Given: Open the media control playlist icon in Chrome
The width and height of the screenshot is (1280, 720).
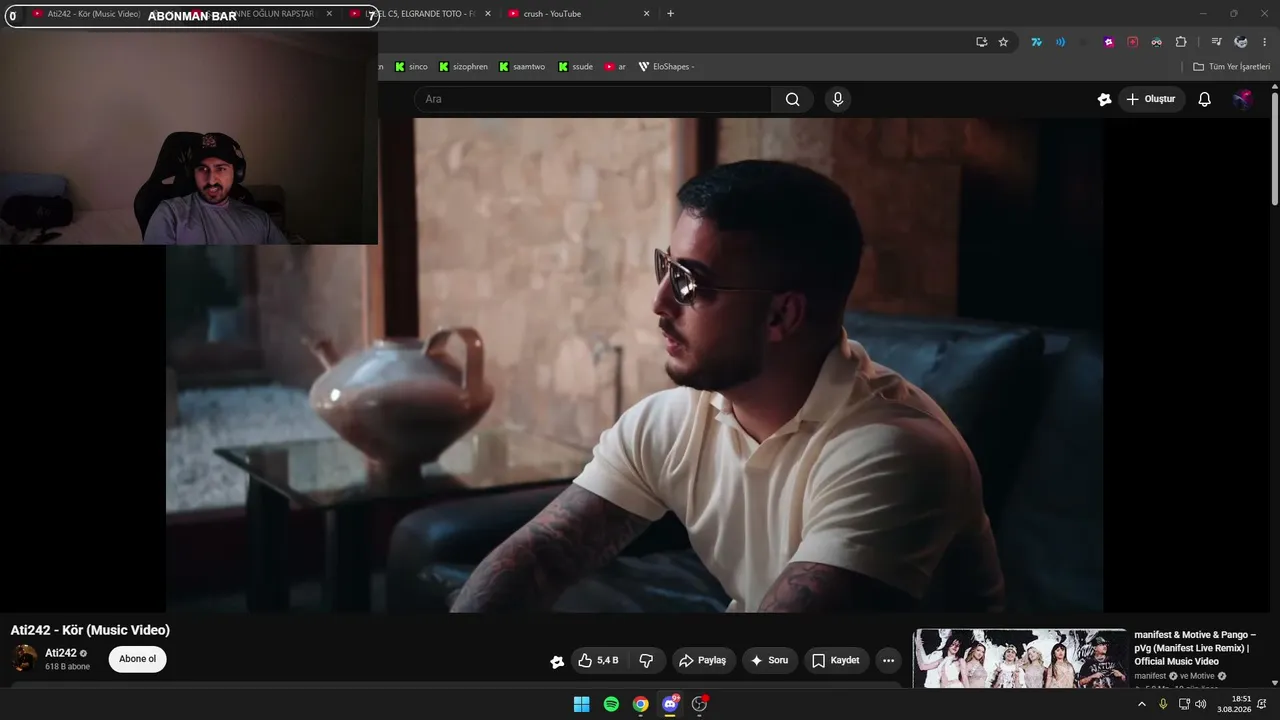Looking at the screenshot, I should (1216, 42).
